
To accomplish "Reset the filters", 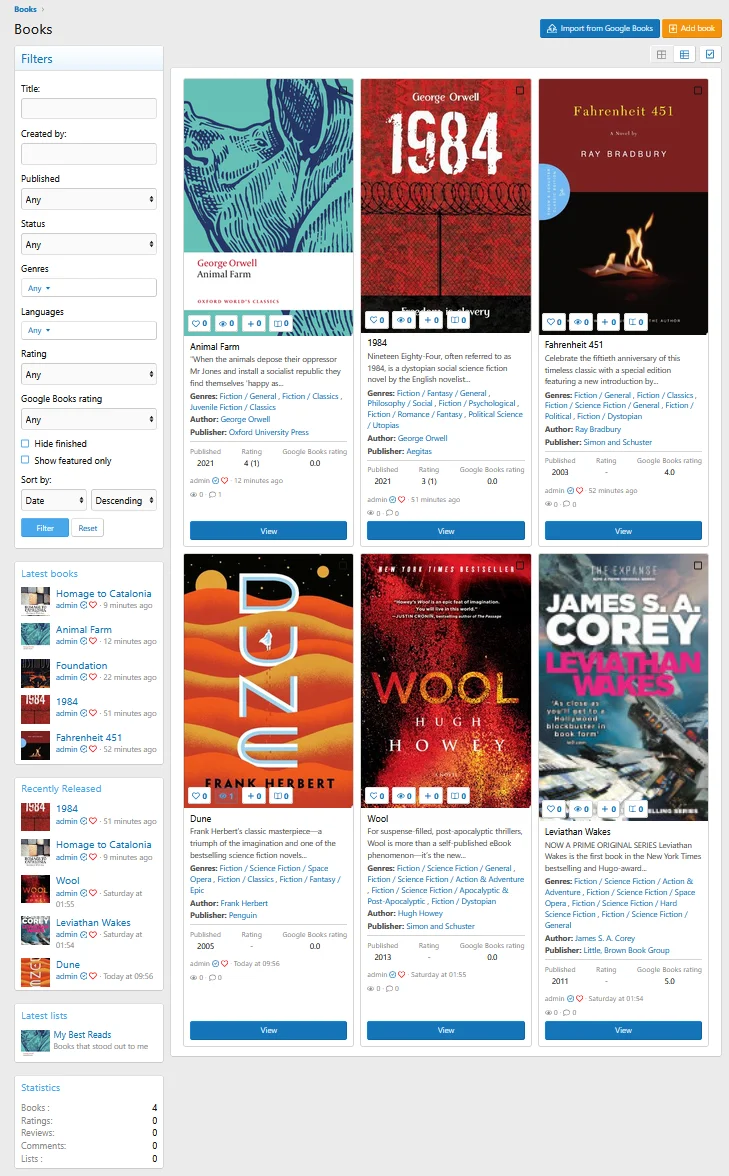I will point(88,528).
